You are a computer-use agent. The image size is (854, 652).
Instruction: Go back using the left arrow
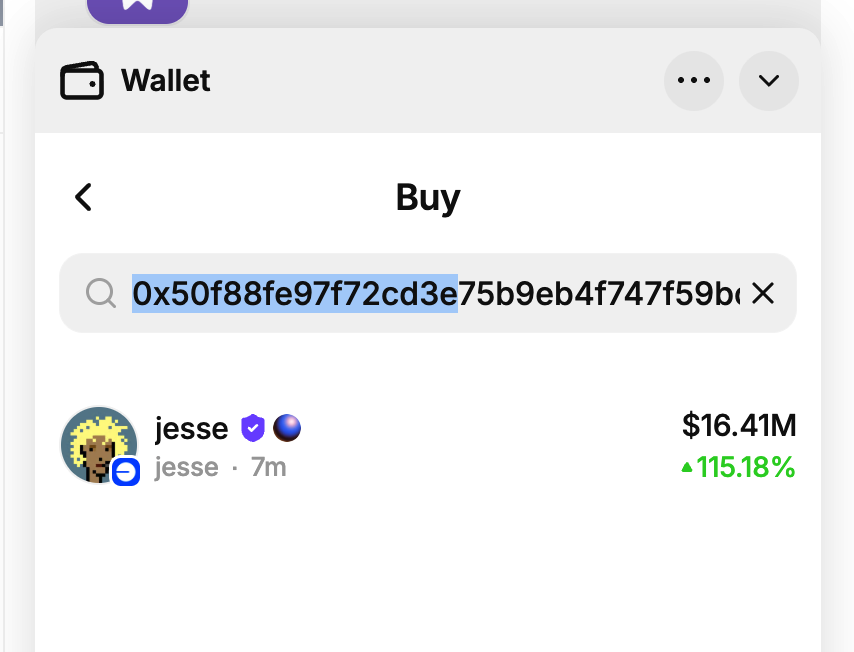84,197
